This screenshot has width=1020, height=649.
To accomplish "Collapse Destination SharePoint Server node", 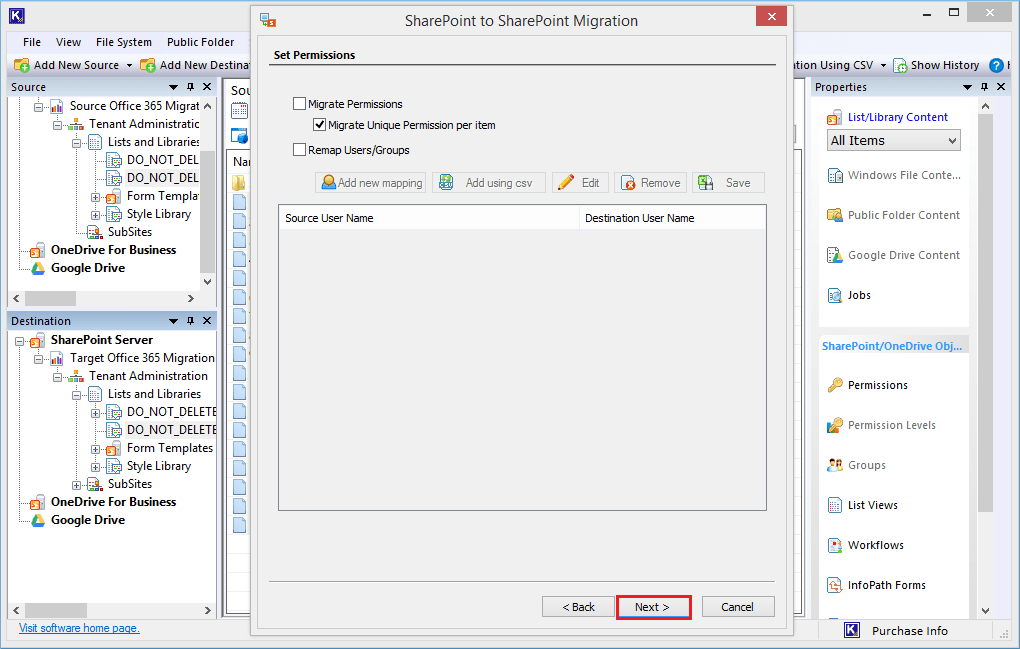I will 20,341.
